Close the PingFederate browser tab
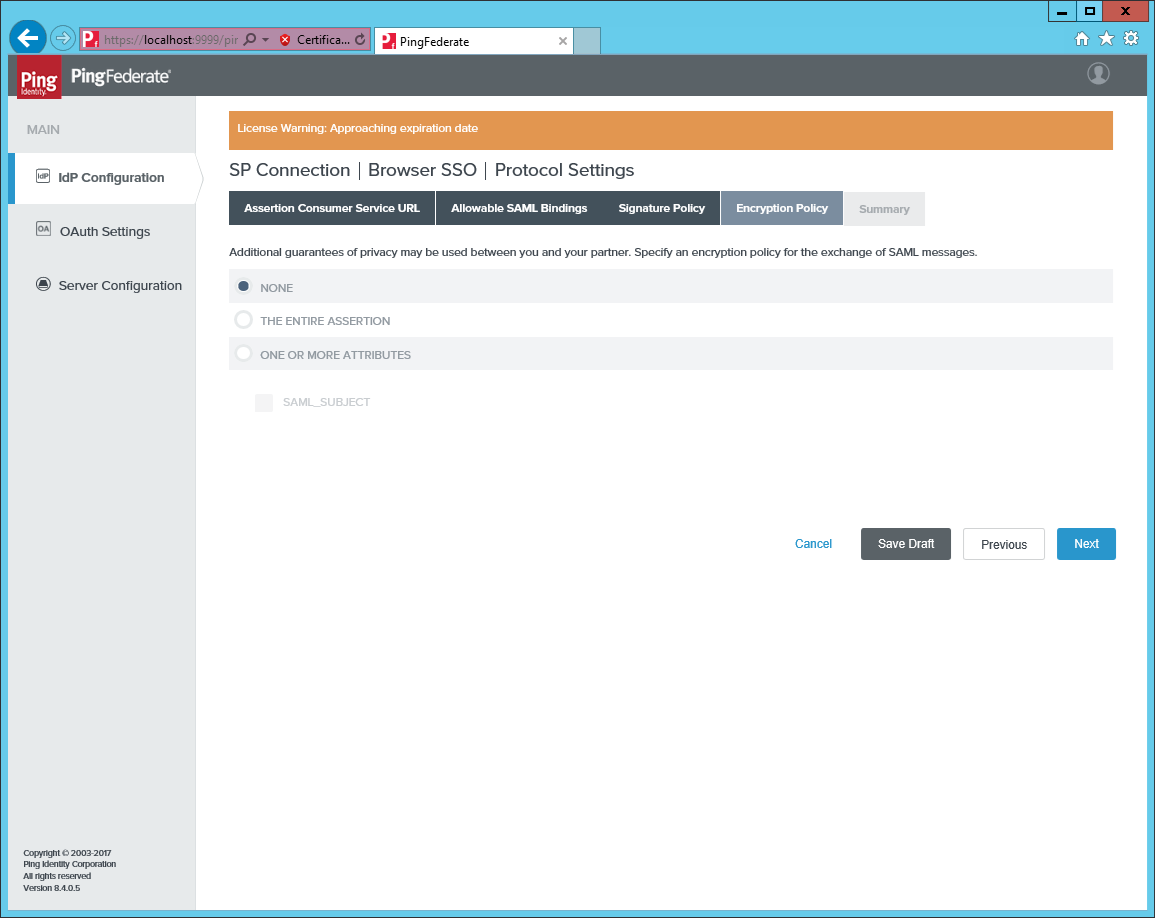1155x918 pixels. (563, 41)
